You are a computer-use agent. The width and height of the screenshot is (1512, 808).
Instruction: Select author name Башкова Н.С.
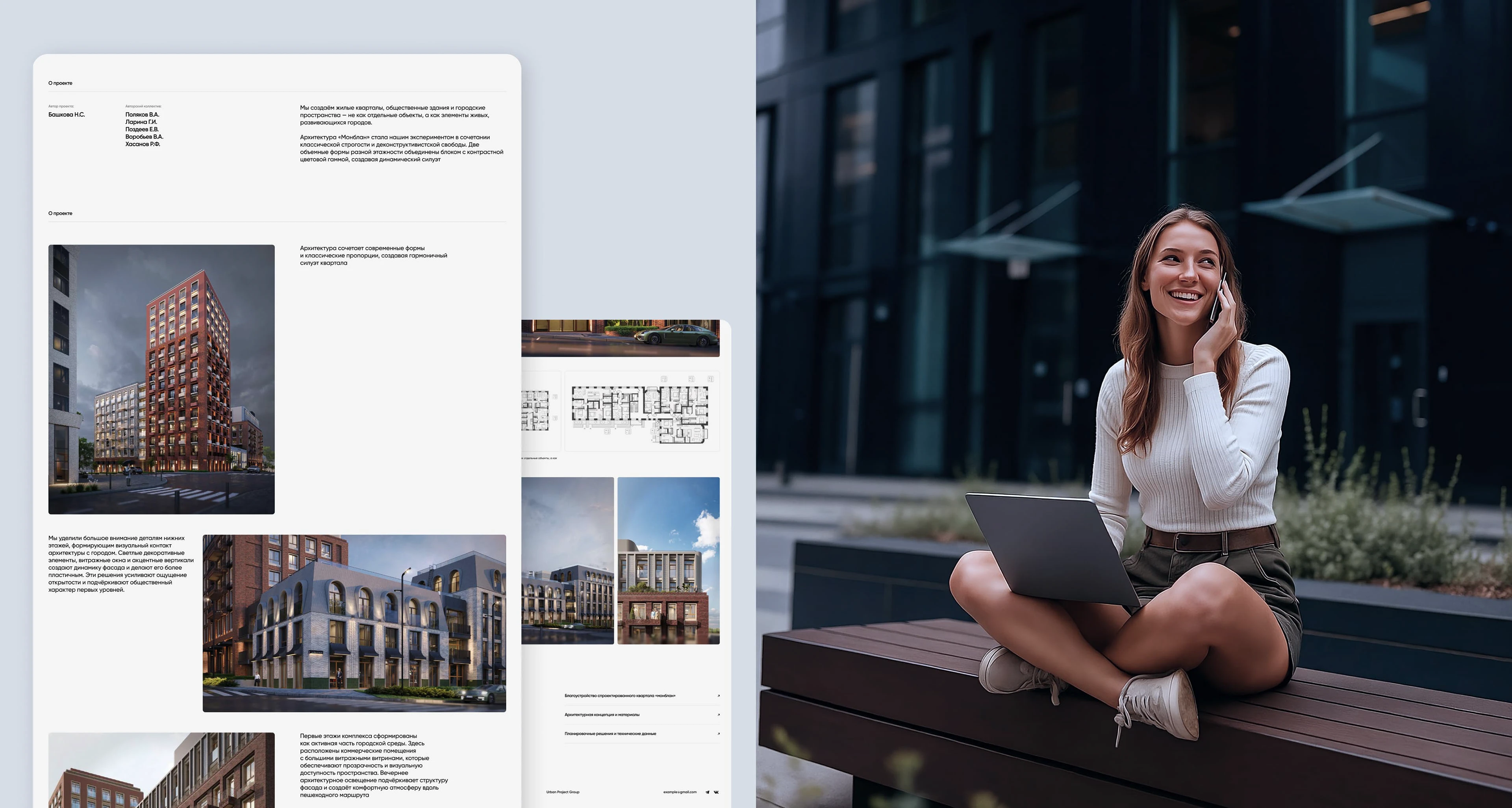66,115
